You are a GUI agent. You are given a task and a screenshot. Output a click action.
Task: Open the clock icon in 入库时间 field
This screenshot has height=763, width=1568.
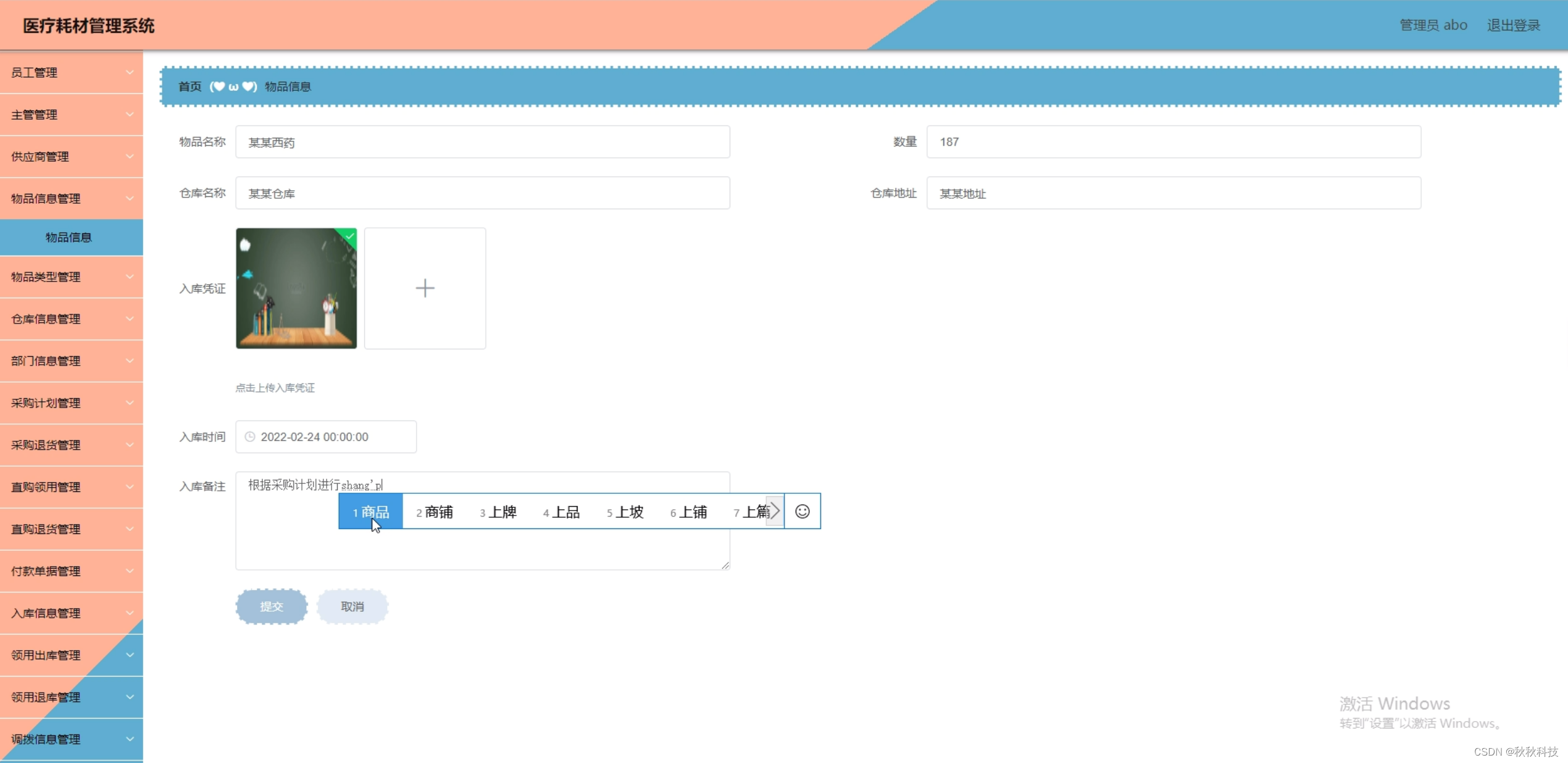pos(249,436)
